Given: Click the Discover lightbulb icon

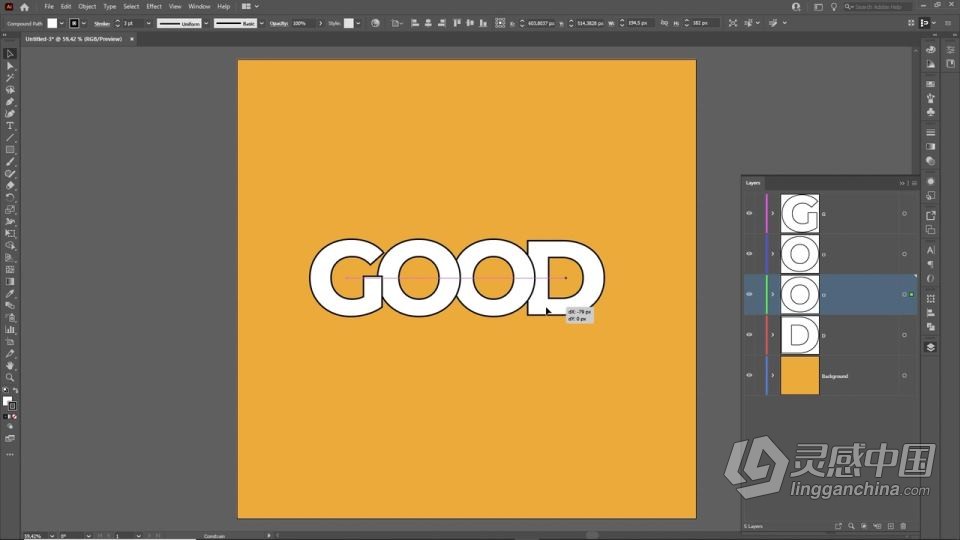Looking at the screenshot, I should [834, 7].
